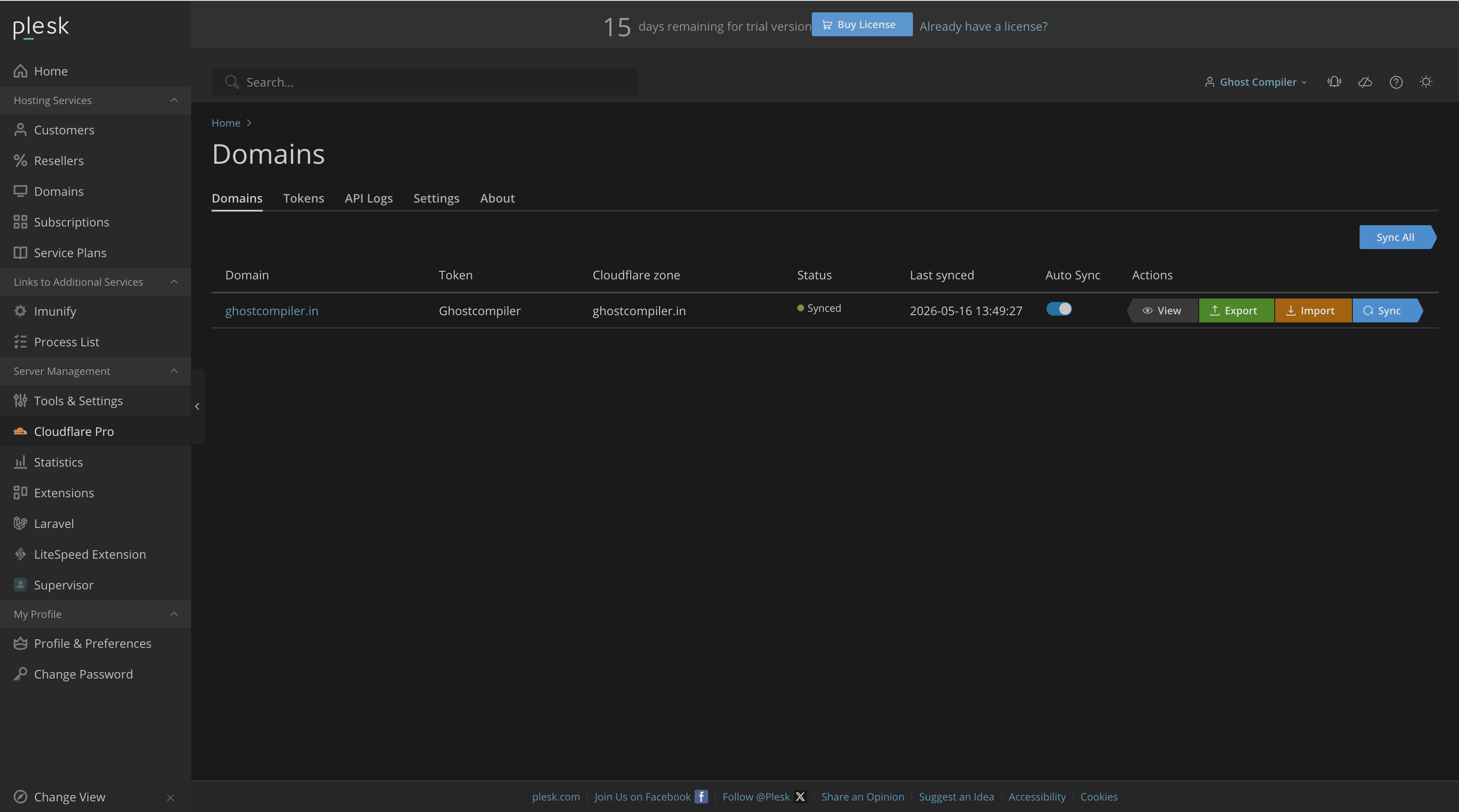Click the Home breadcrumb link
1459x812 pixels.
(x=226, y=123)
